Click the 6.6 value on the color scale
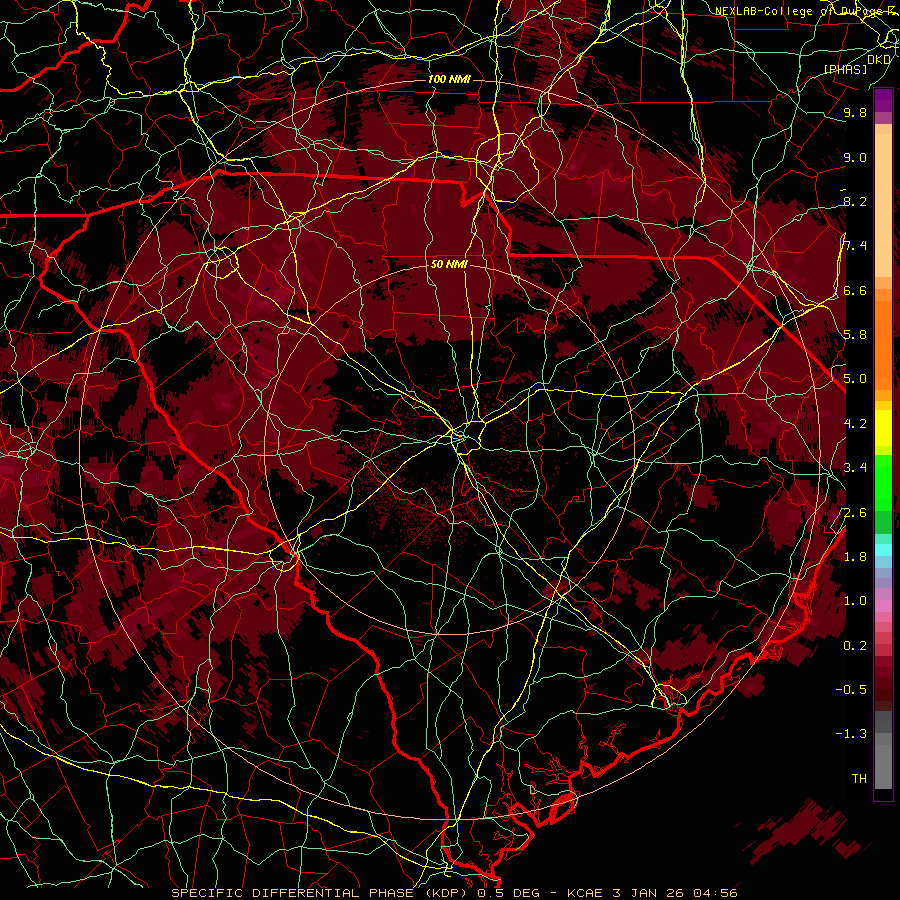The height and width of the screenshot is (900, 900). [855, 290]
